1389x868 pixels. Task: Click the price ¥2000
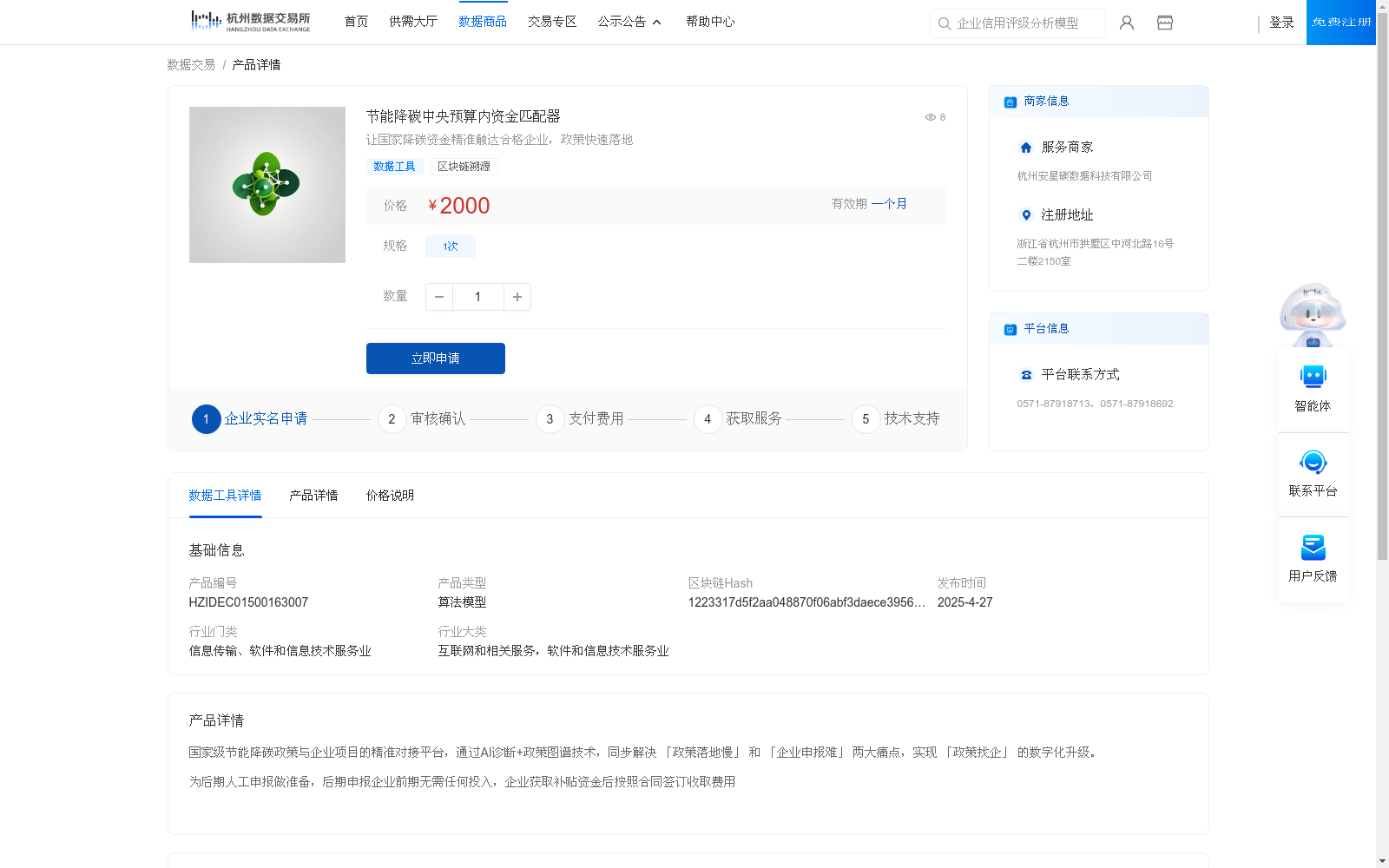point(459,206)
